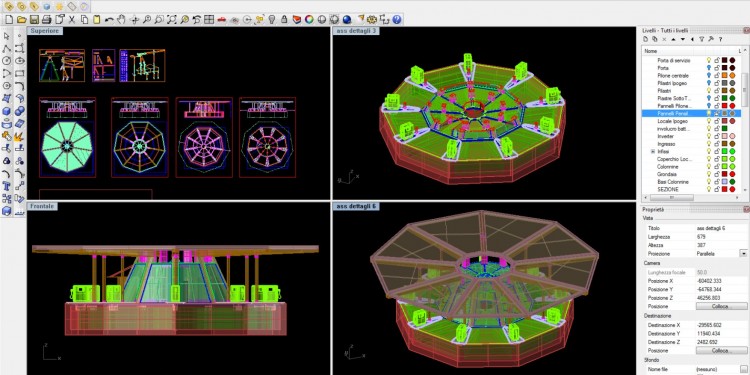Viewport: 750px width, 375px height.
Task: Select the Polyline tool in left toolbar
Action: tap(7, 49)
